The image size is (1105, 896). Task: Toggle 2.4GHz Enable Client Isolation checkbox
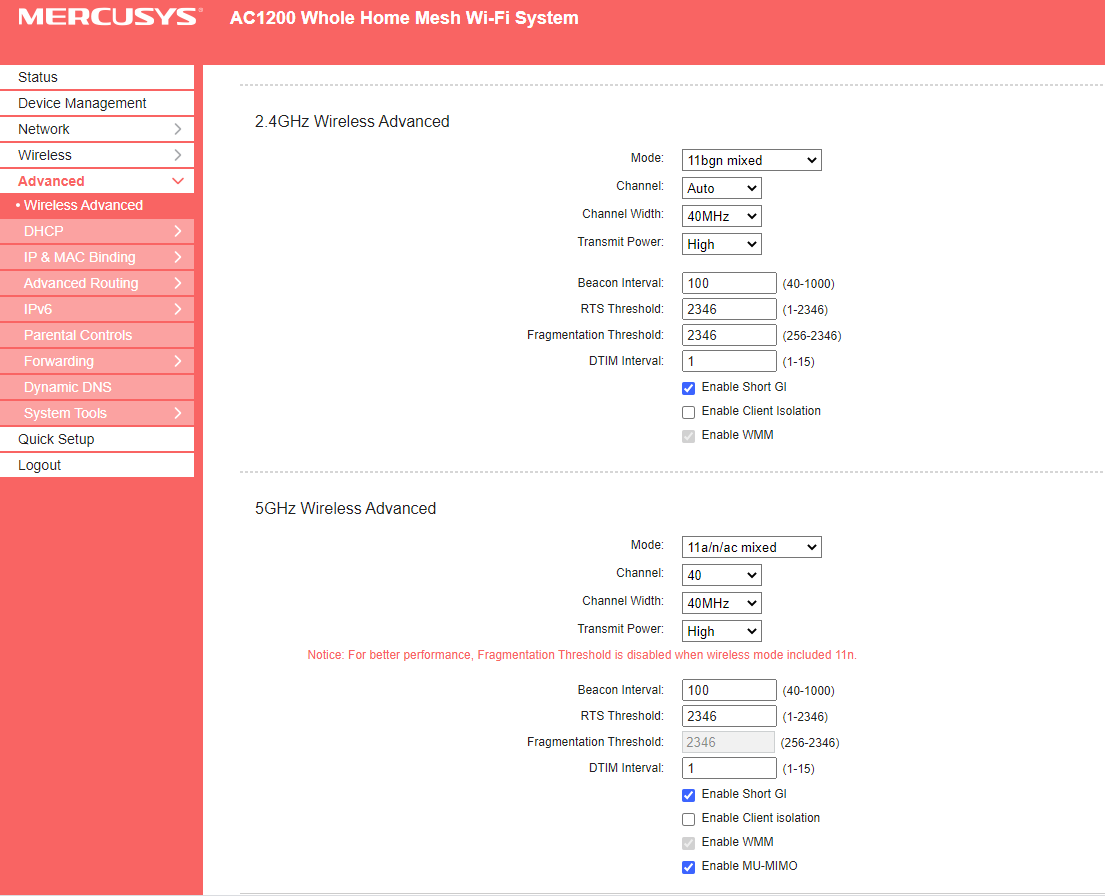[x=689, y=412]
